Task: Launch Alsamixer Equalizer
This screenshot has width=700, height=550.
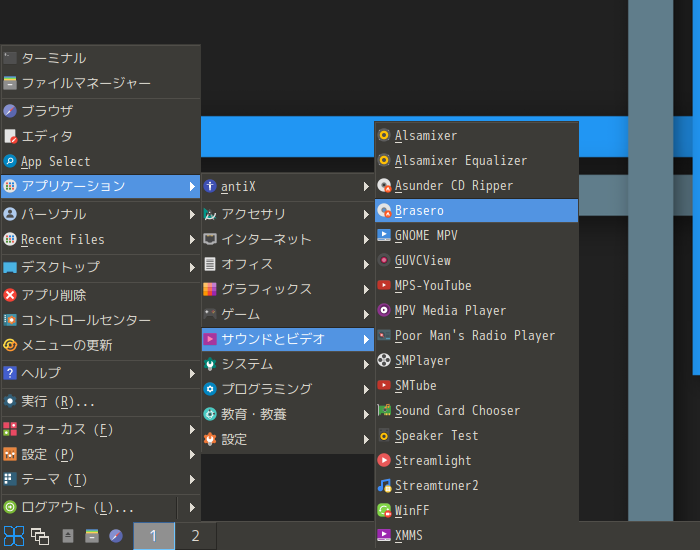Action: pos(477,160)
